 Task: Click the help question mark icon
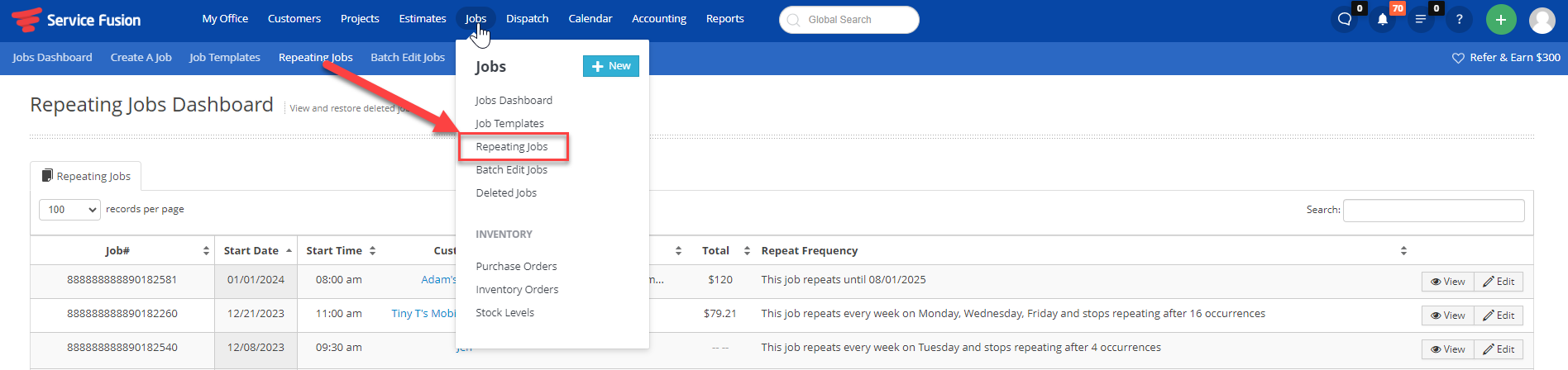tap(1459, 19)
